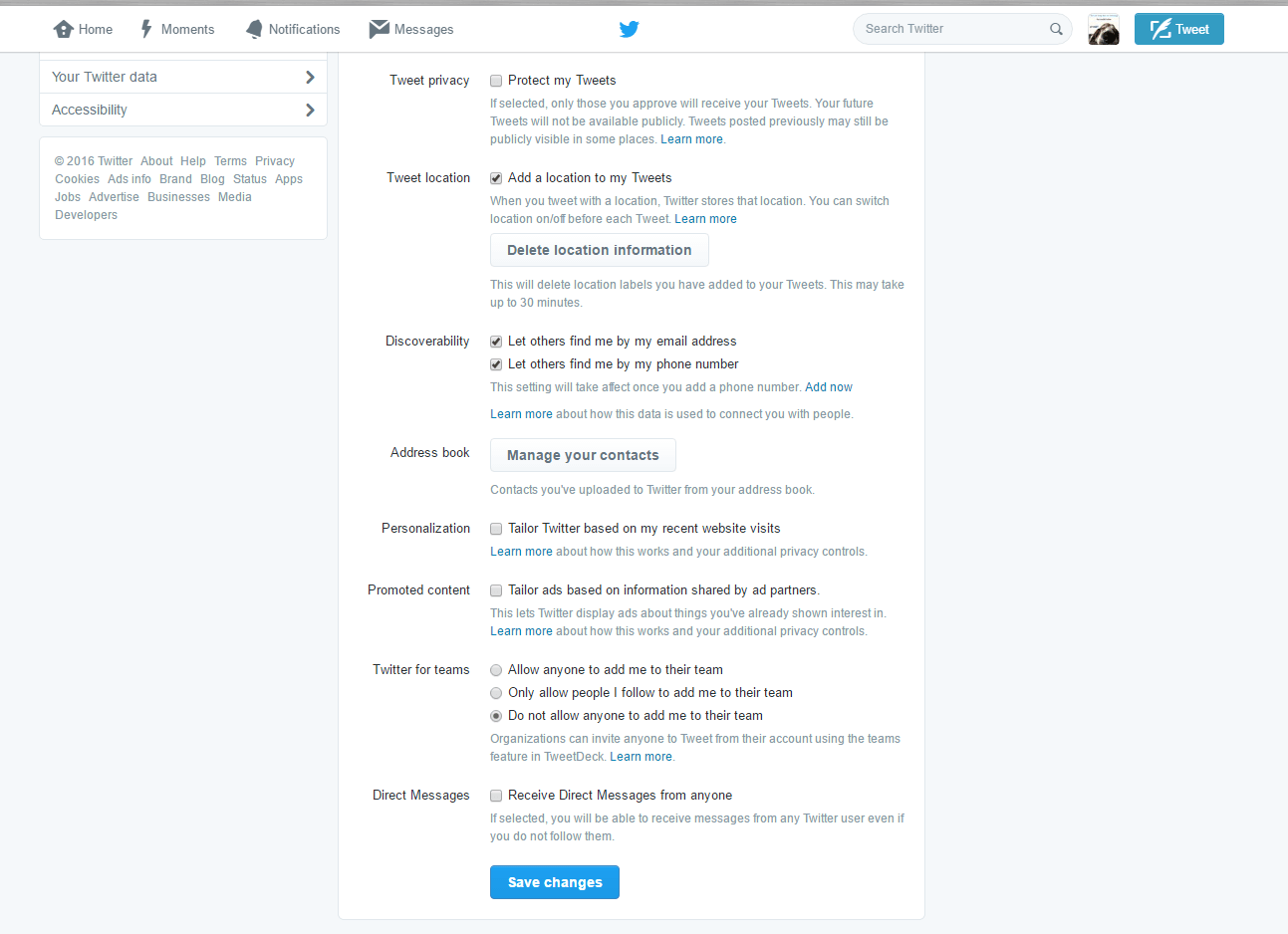Expand the Your Twitter data chevron
Screen dimensions: 1288x934
click(310, 77)
